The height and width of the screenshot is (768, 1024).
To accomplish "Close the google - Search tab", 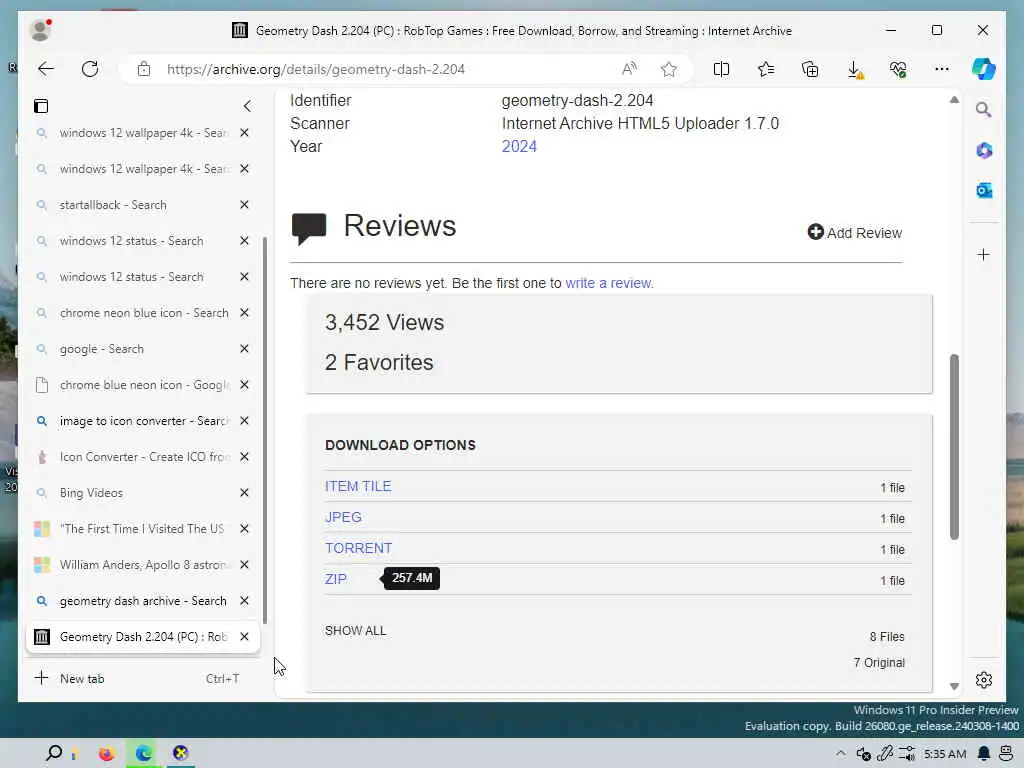I will 244,349.
